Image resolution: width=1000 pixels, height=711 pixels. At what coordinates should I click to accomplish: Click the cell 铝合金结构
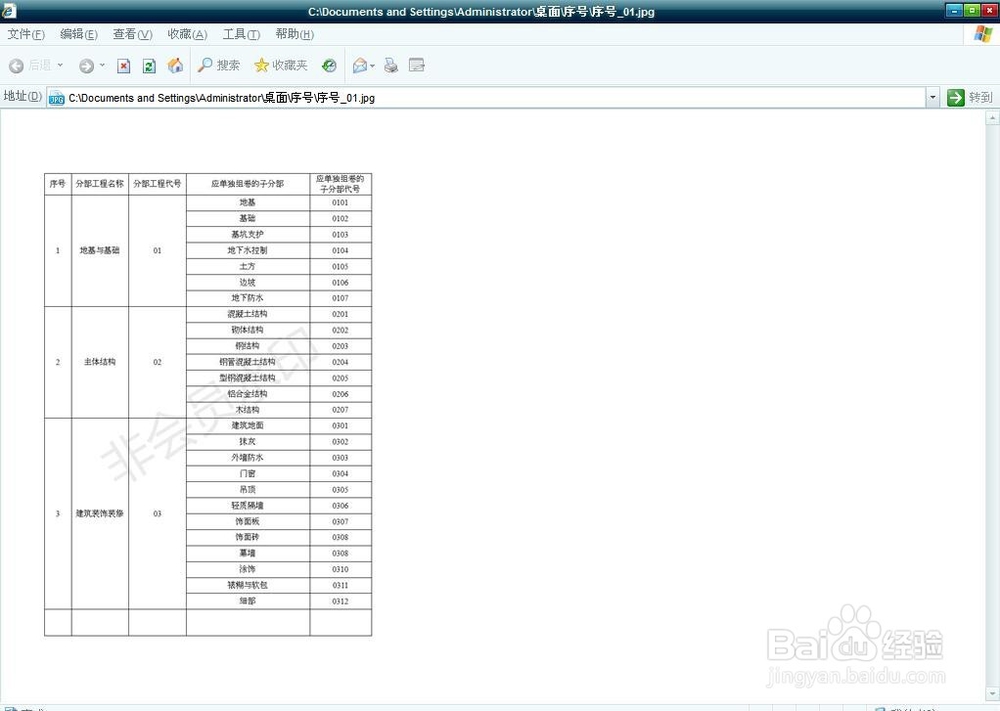click(247, 393)
